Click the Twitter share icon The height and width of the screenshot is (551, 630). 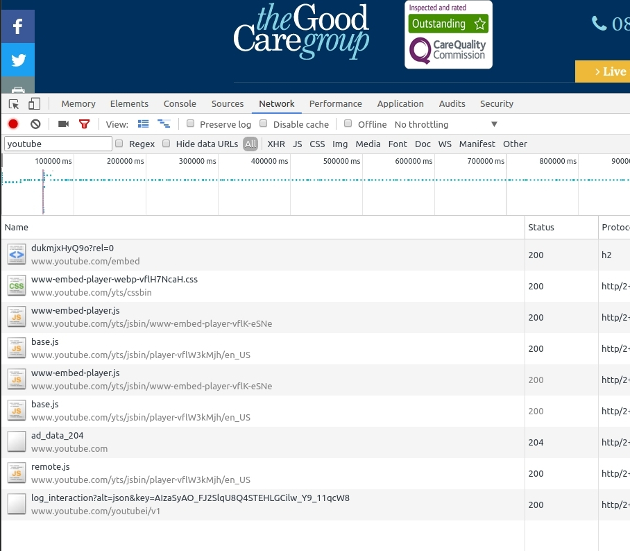(x=18, y=60)
